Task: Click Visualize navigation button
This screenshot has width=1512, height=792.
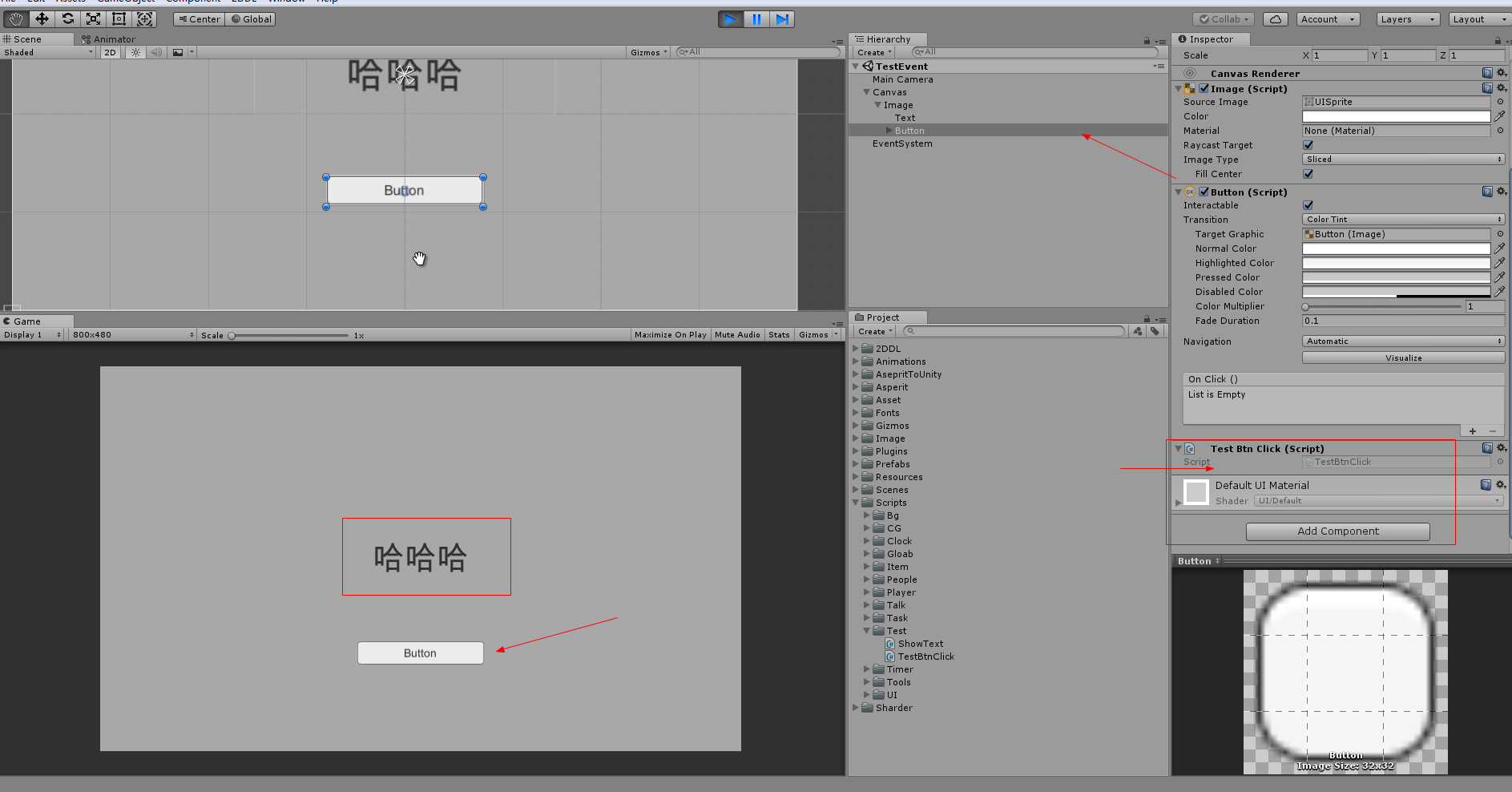Action: pyautogui.click(x=1403, y=358)
